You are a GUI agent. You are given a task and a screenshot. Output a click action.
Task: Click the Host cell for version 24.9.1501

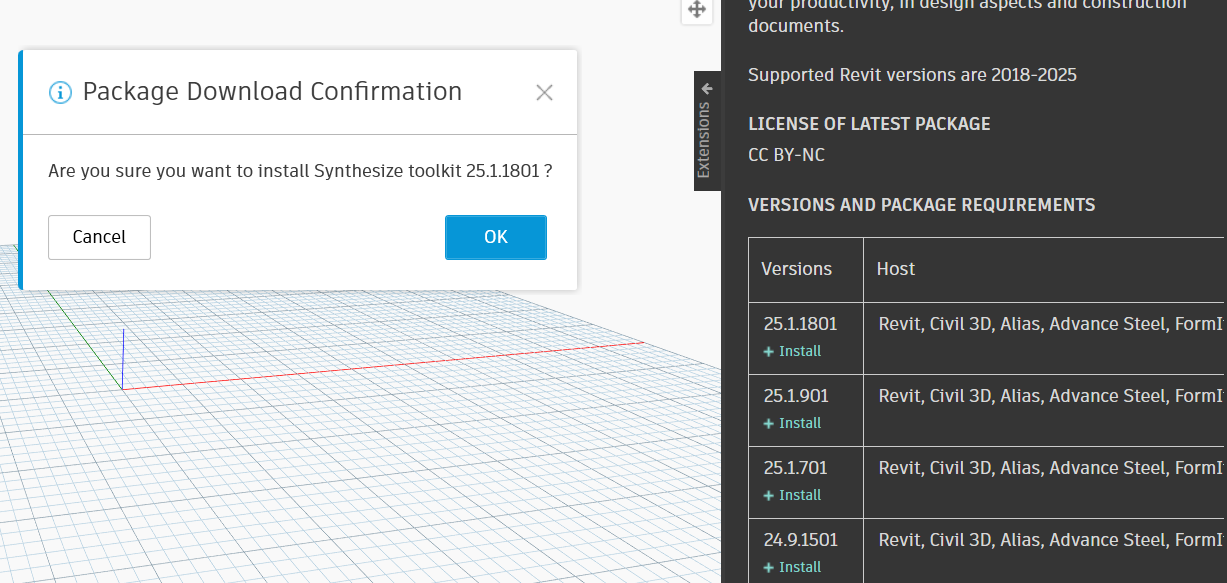pos(1045,550)
